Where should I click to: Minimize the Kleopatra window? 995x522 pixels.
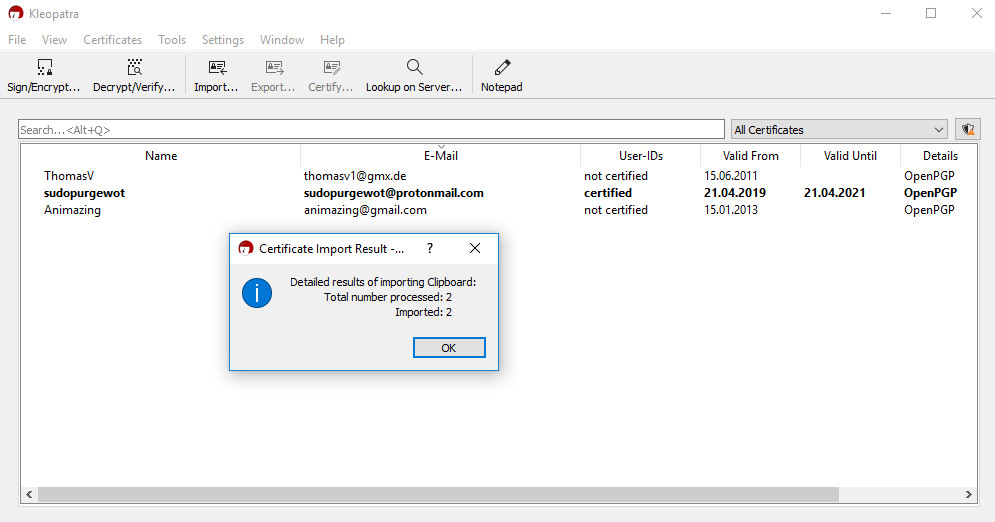click(x=886, y=13)
